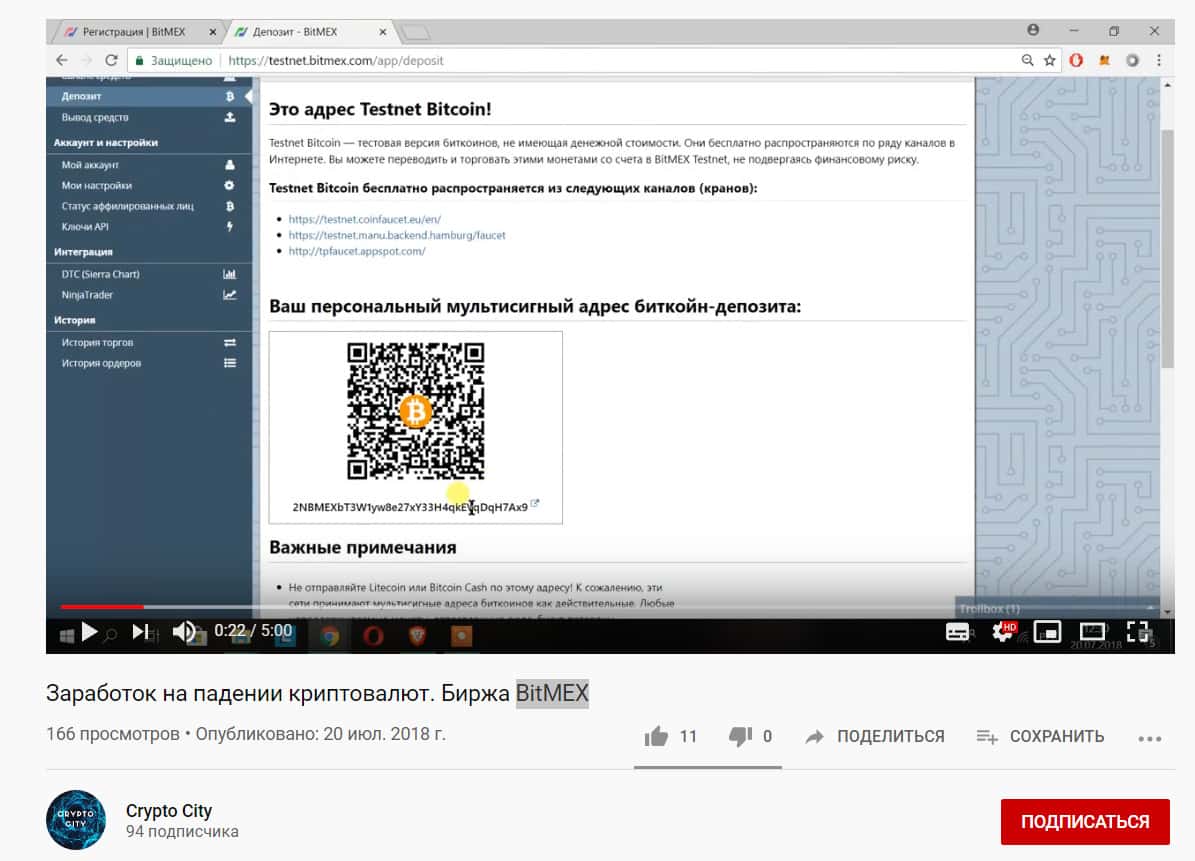
Task: Select Депозит in BitMEX sidebar
Action: pos(149,96)
